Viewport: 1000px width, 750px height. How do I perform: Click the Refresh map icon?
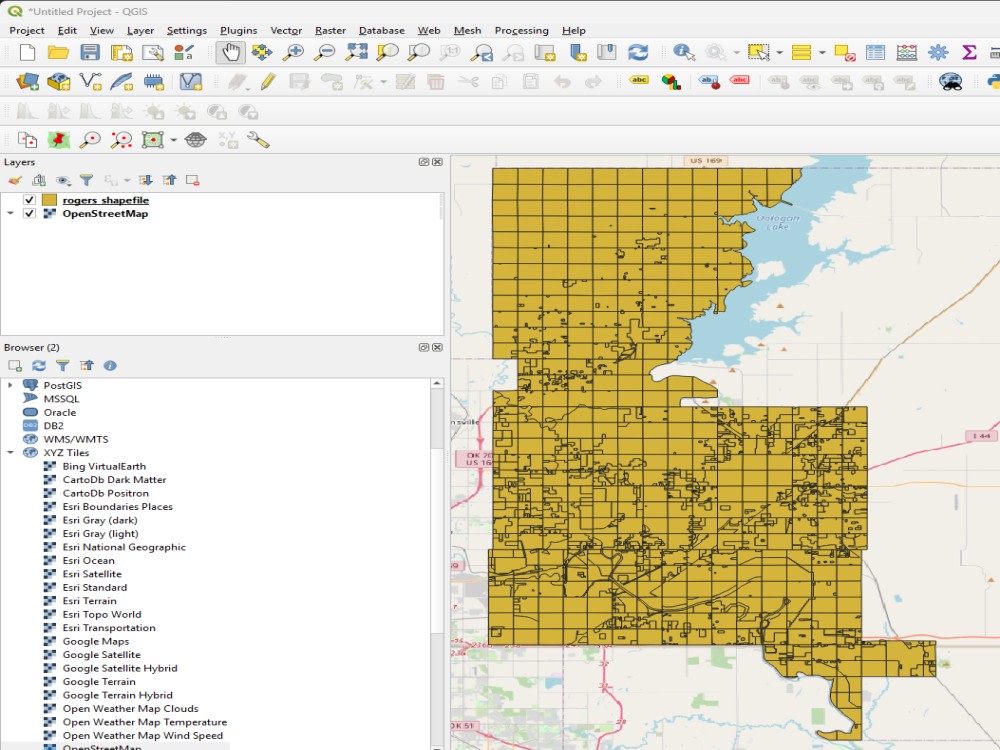[638, 52]
